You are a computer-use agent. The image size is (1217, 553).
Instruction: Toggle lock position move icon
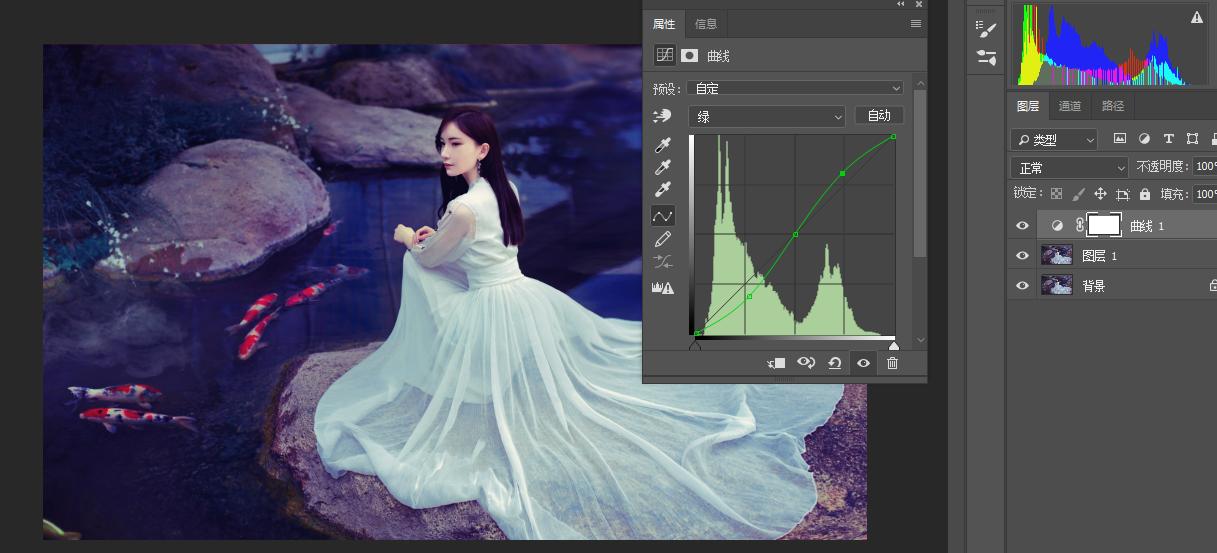[1100, 194]
